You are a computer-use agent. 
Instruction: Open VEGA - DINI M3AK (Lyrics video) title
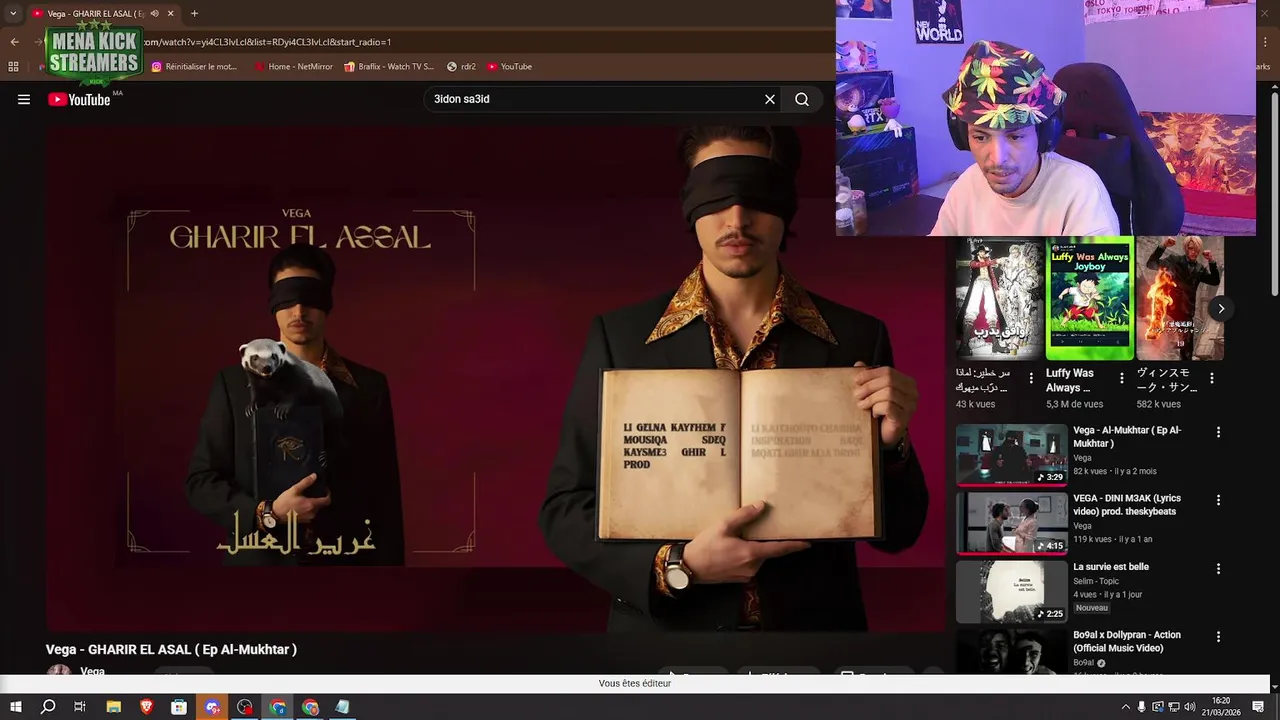click(1127, 505)
